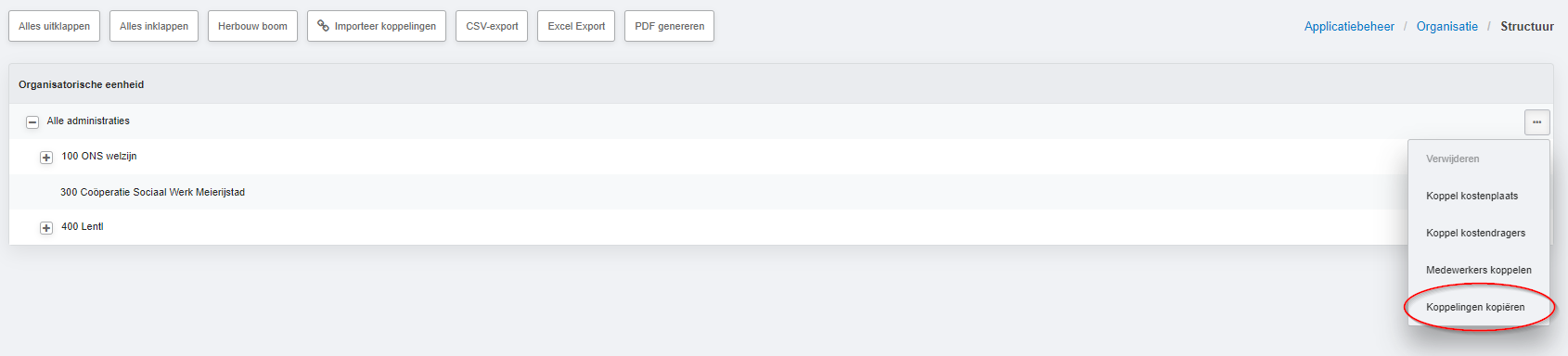Open the Applicatiebeheer breadcrumb link
Viewport: 1568px width, 356px height.
pos(1349,26)
